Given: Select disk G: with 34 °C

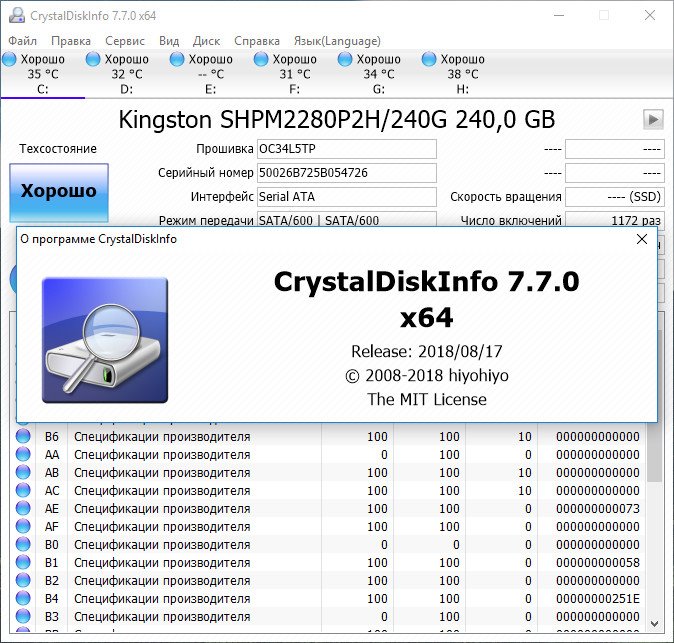Looking at the screenshot, I should (378, 74).
